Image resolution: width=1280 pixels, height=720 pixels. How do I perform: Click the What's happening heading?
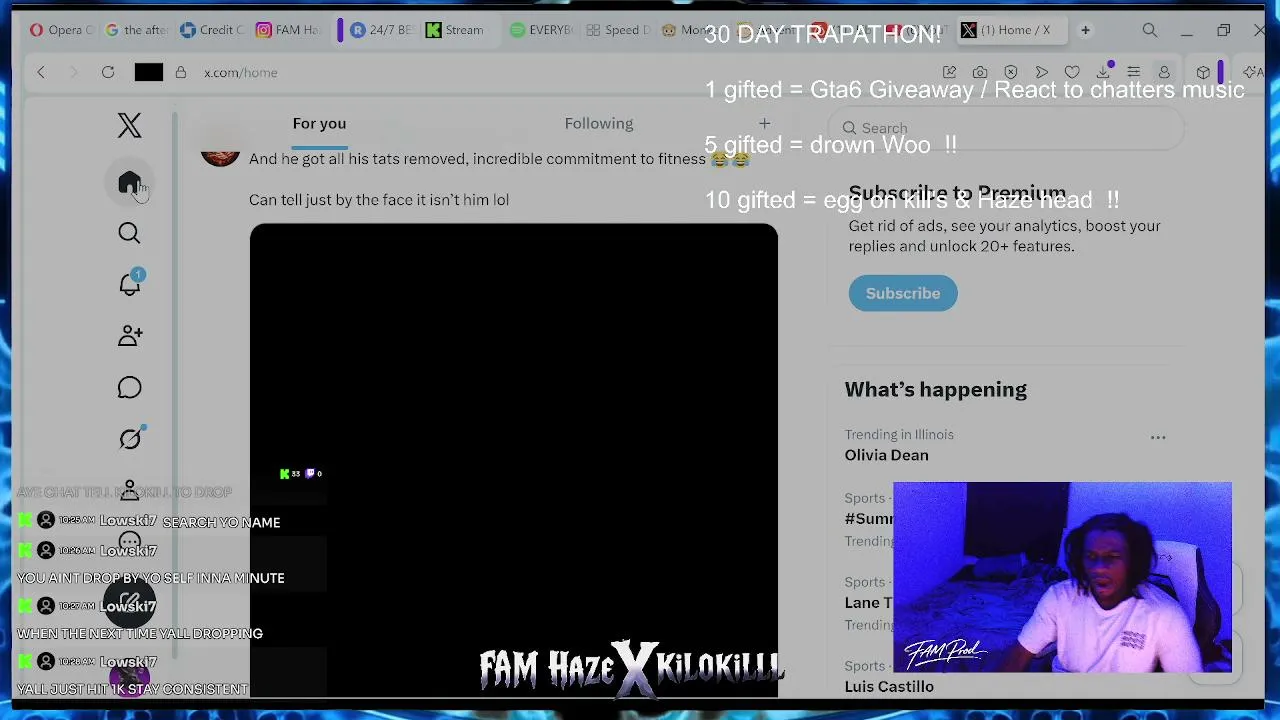click(x=936, y=389)
